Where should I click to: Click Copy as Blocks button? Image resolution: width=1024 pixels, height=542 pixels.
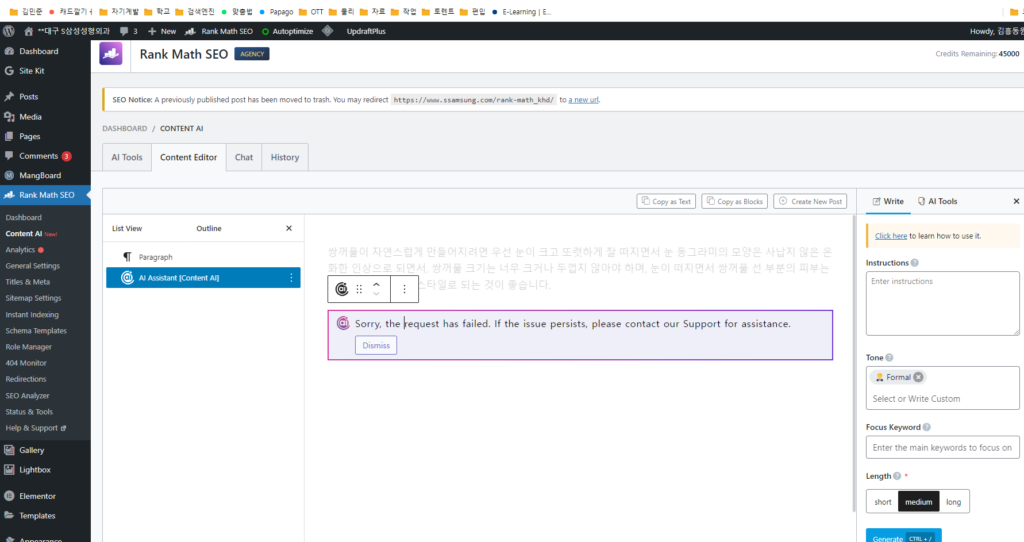click(x=735, y=202)
